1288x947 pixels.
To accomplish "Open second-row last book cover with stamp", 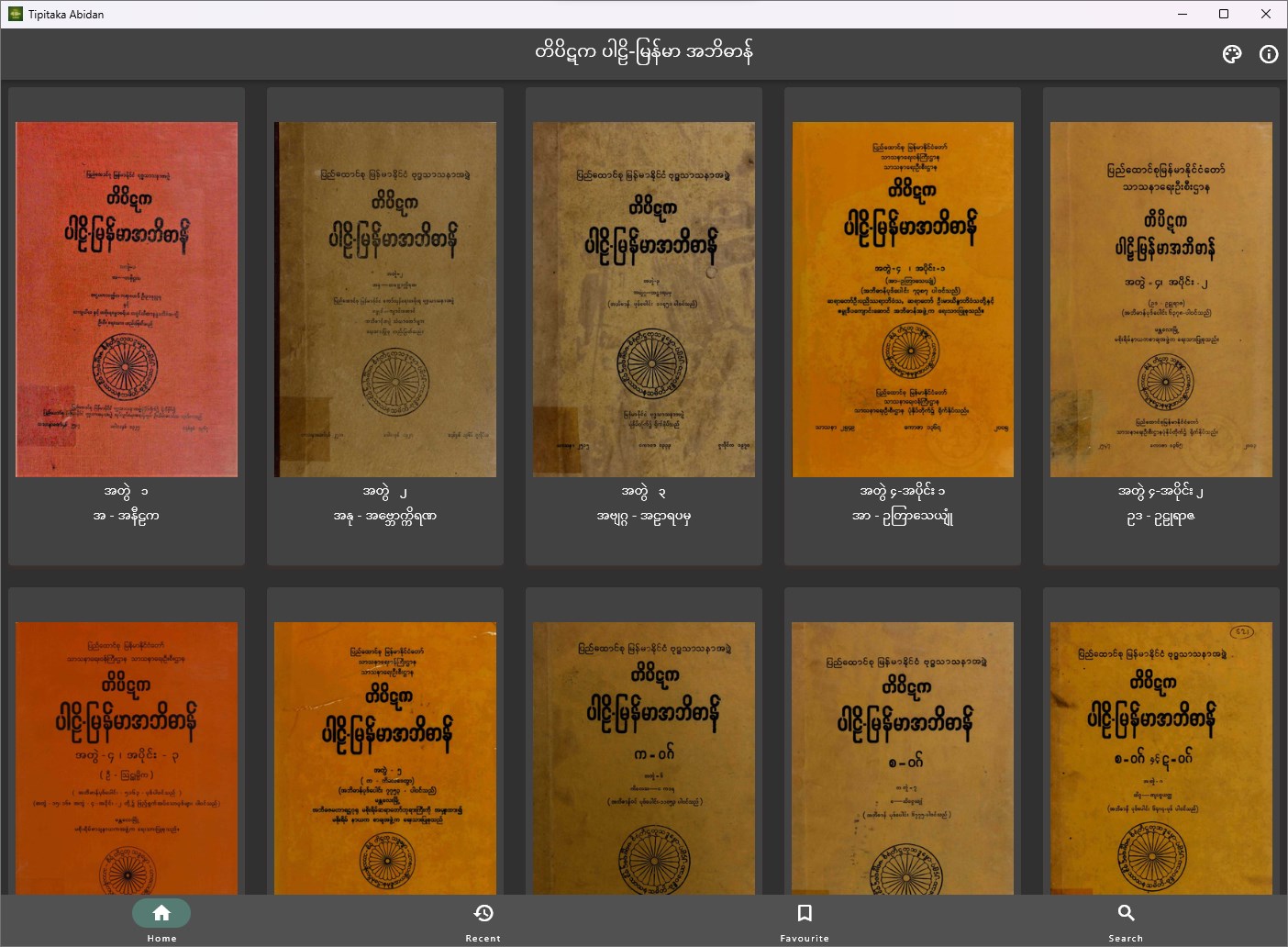I will [x=1161, y=758].
